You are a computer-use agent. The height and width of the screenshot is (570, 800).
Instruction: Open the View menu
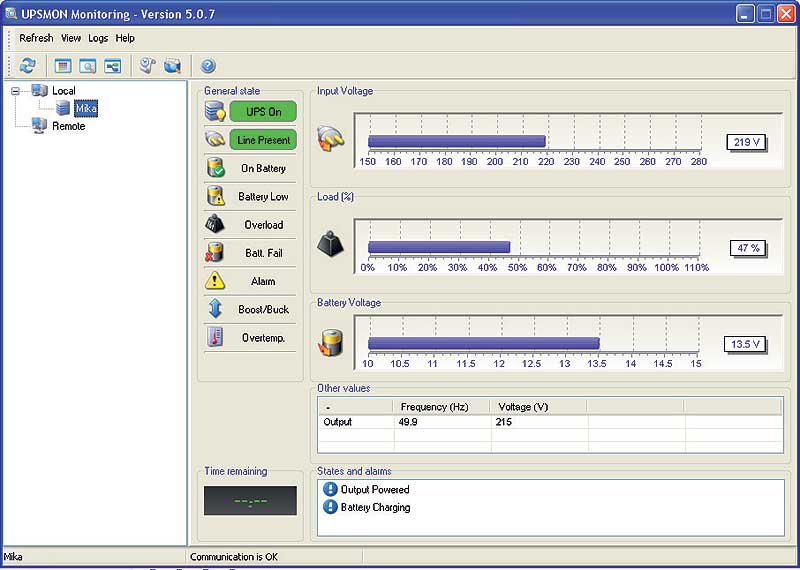(x=71, y=38)
